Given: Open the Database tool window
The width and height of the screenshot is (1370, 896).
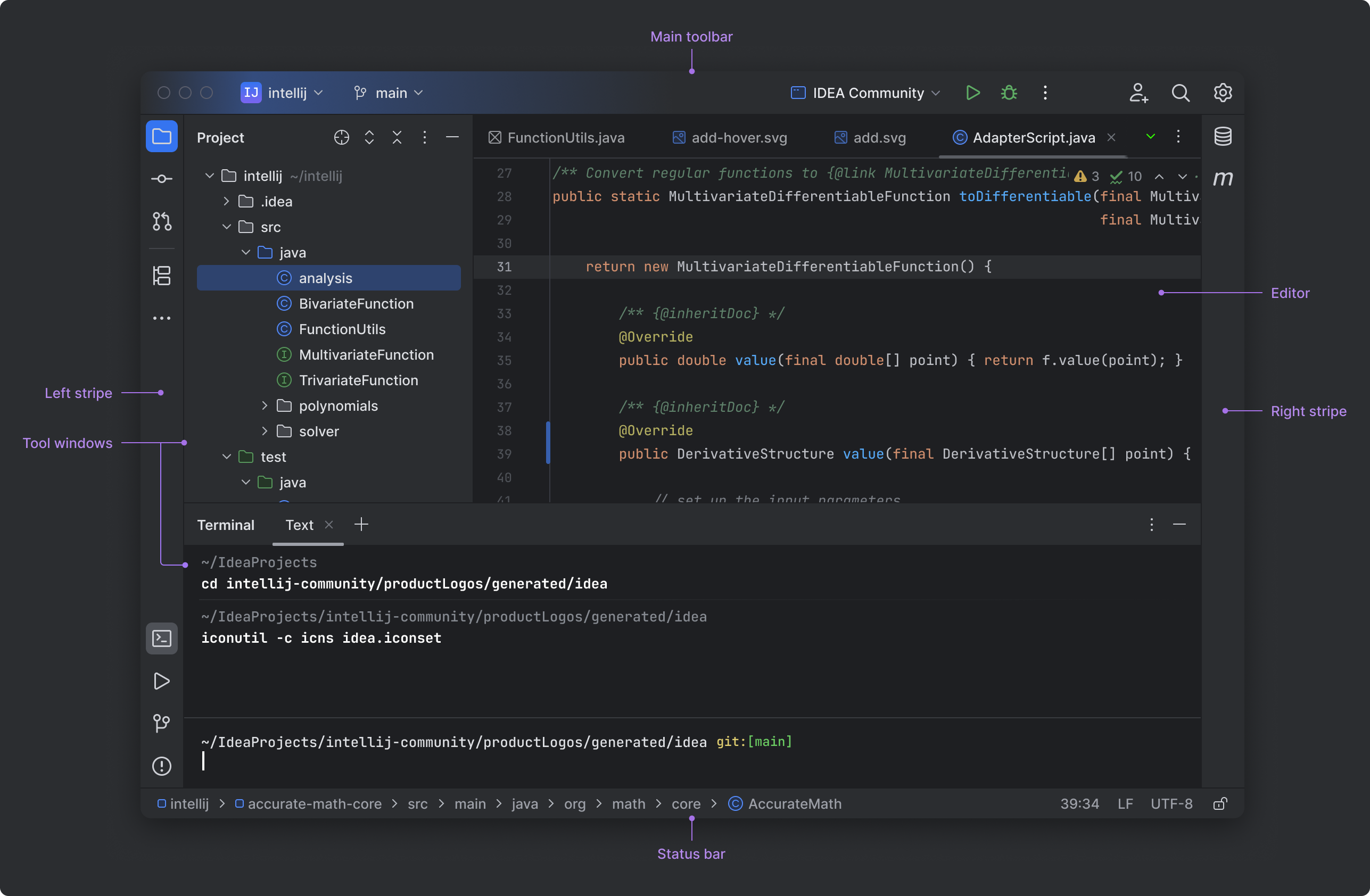Looking at the screenshot, I should coord(1224,136).
